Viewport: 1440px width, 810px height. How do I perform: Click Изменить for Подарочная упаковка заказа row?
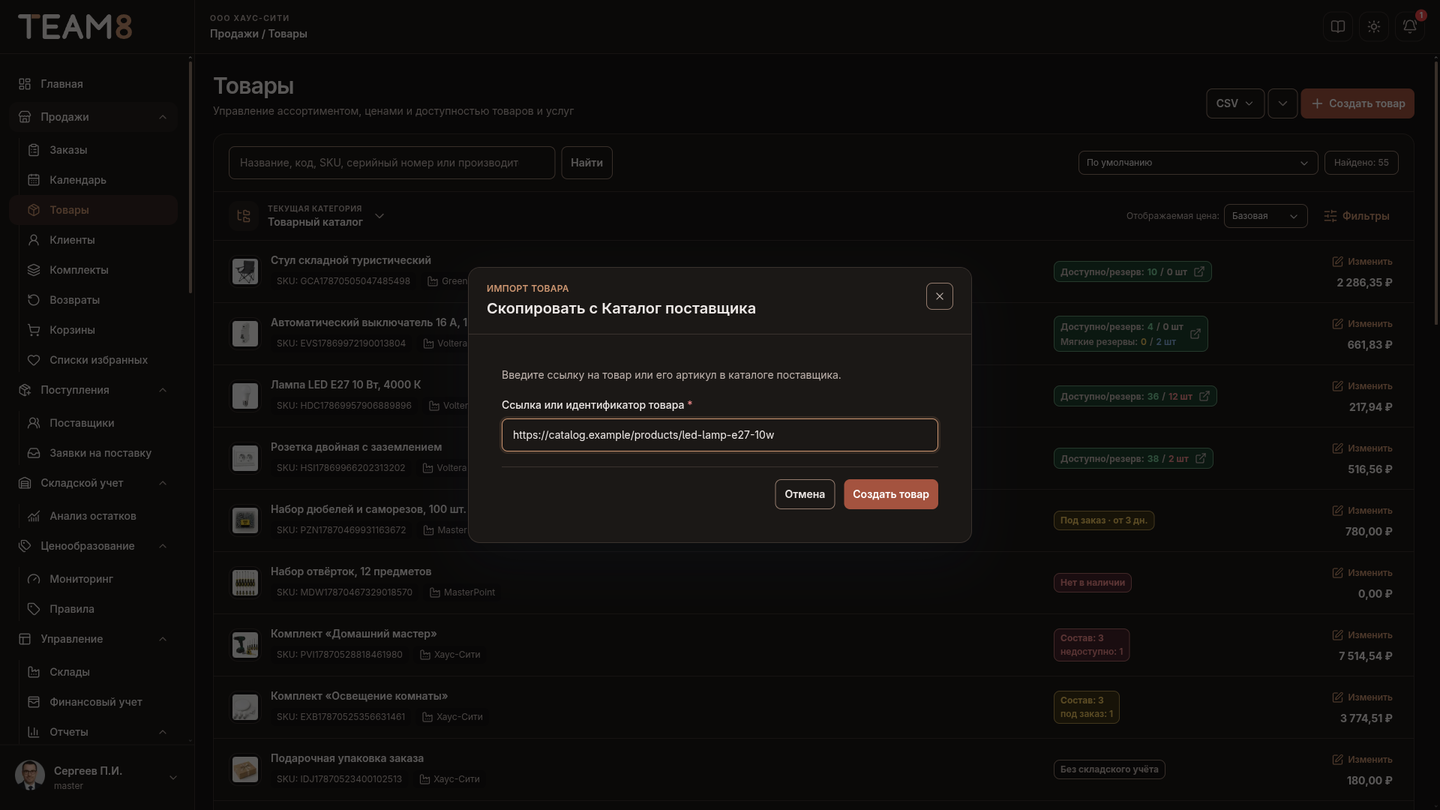tap(1362, 759)
